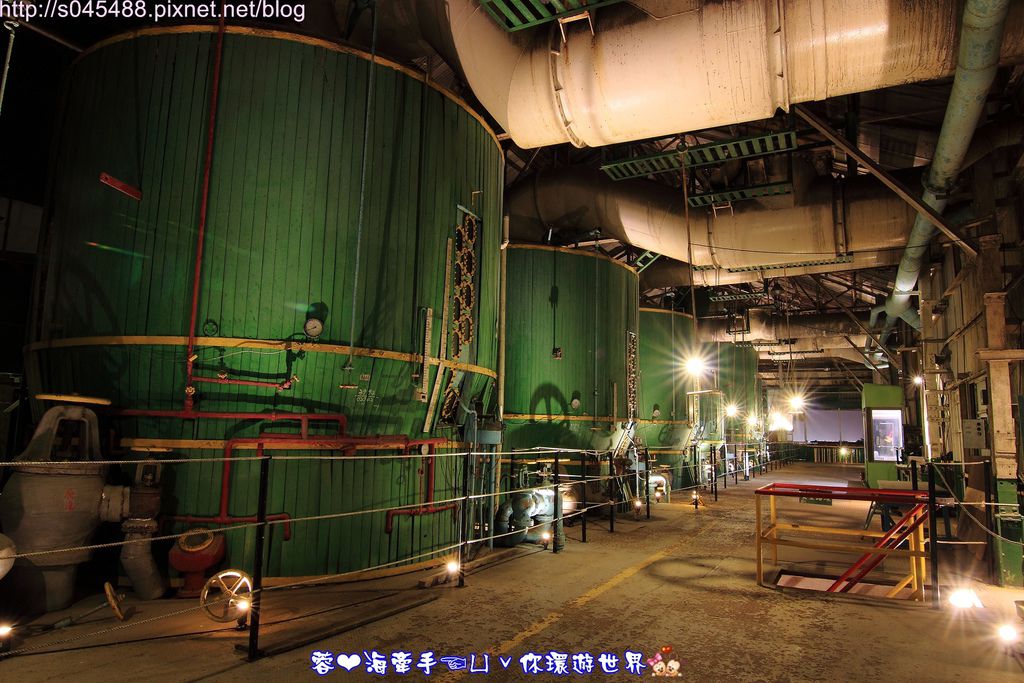Click the bright floor spotlight at bottom right

[963, 598]
